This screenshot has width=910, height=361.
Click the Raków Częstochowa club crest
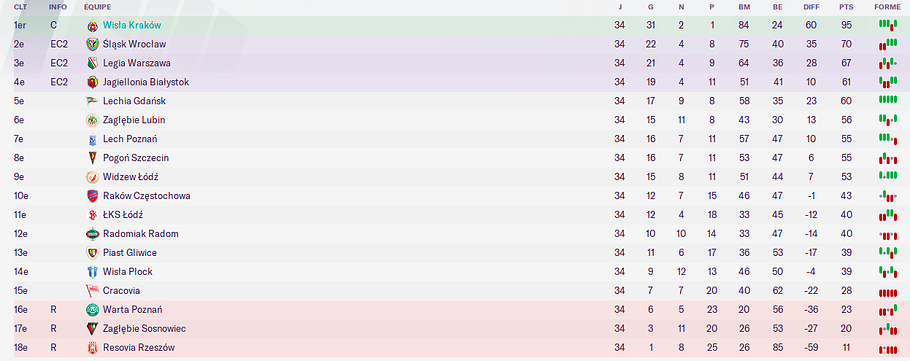[x=92, y=196]
